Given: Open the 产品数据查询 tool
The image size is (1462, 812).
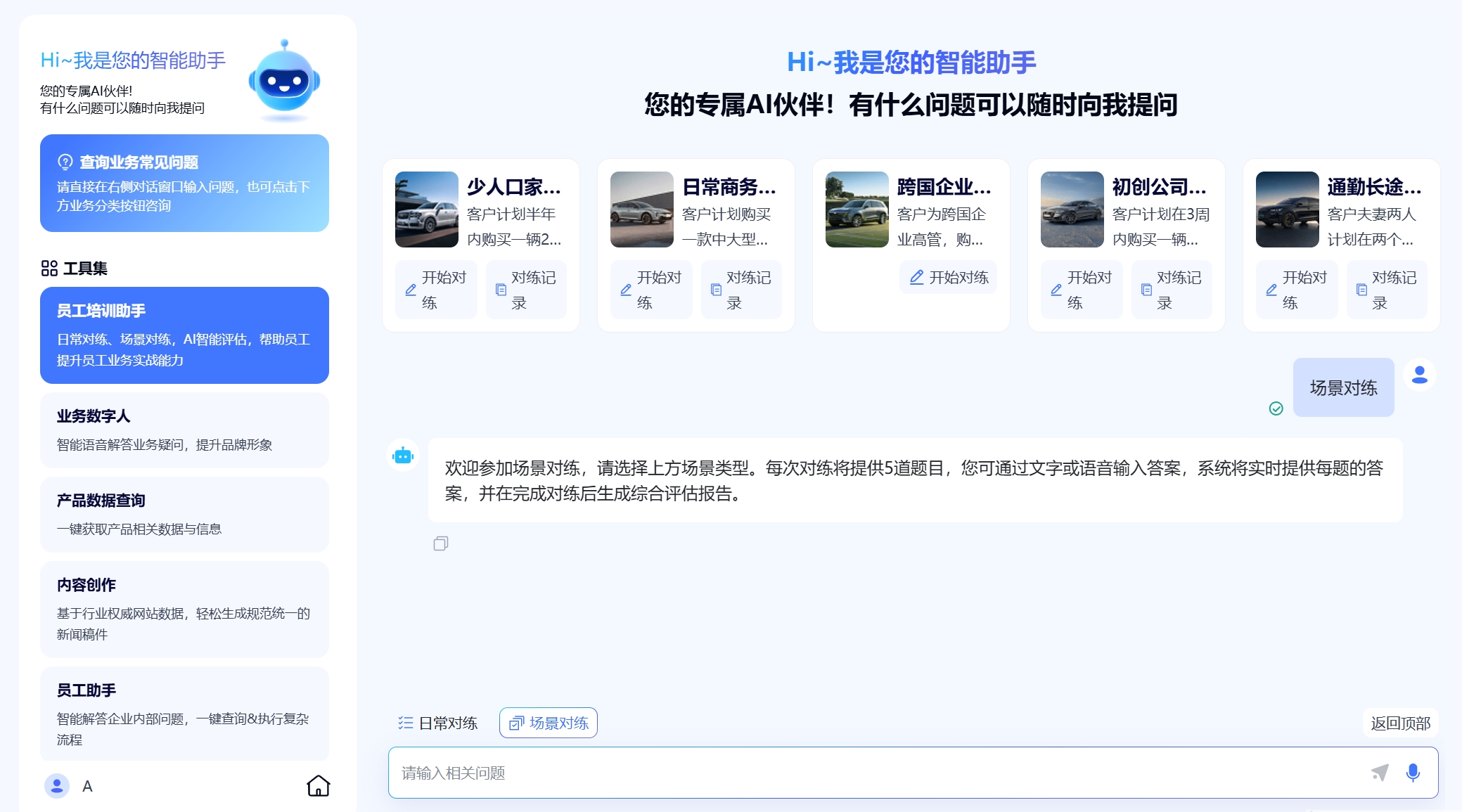Looking at the screenshot, I should pos(184,515).
